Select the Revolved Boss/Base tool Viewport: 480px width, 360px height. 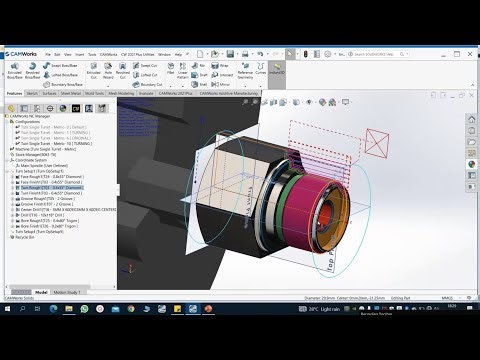[x=33, y=71]
